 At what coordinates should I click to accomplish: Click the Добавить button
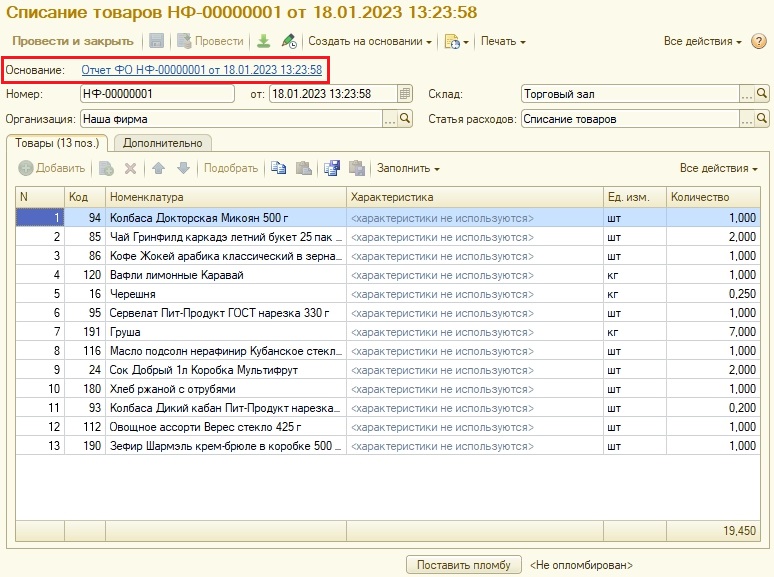pyautogui.click(x=52, y=168)
